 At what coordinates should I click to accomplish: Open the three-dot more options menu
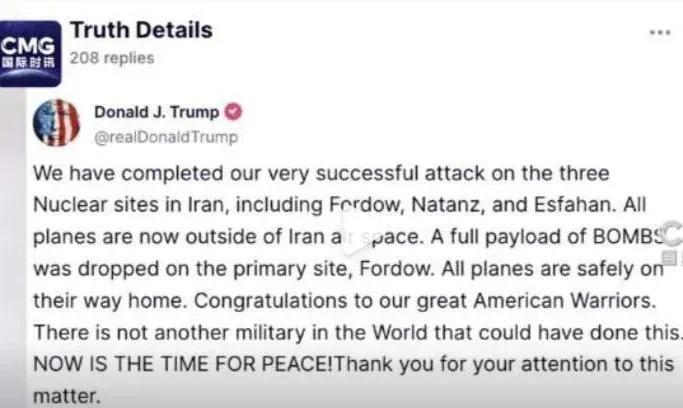point(659,32)
